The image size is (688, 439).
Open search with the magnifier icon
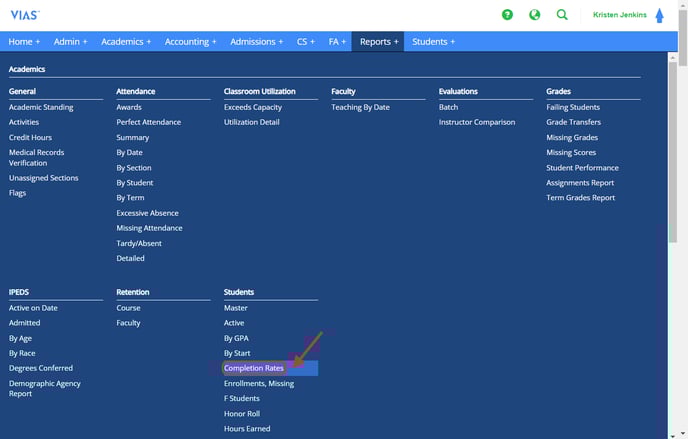[562, 15]
